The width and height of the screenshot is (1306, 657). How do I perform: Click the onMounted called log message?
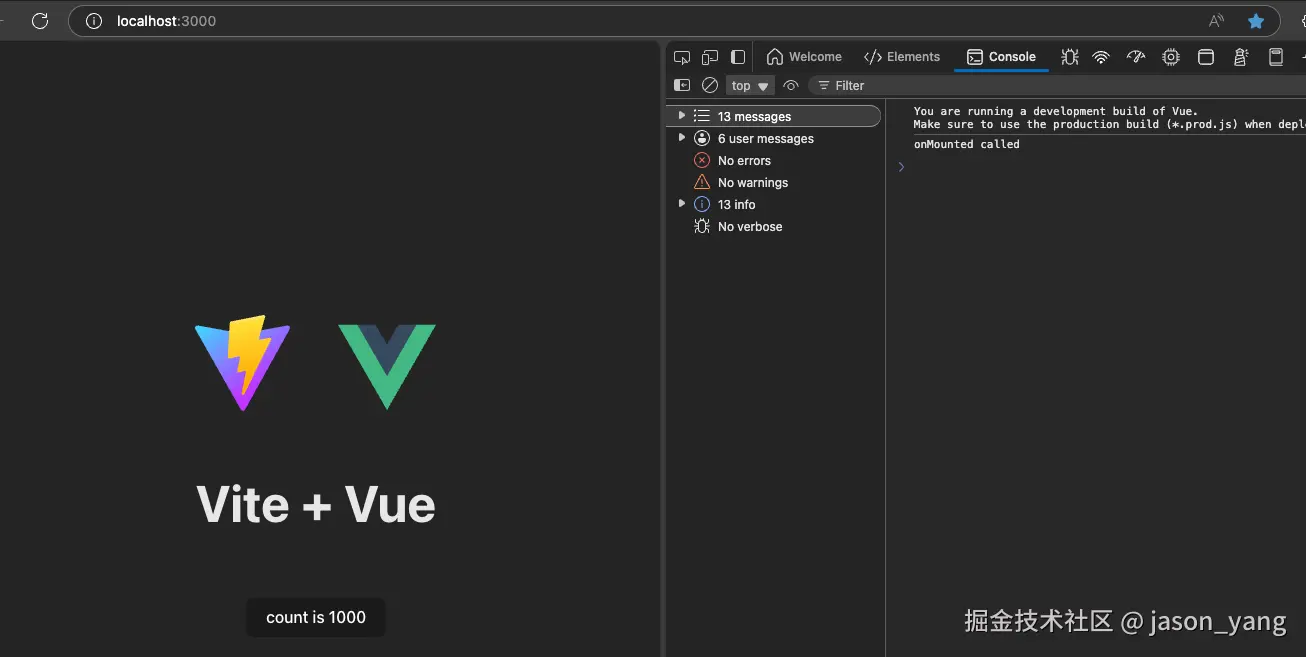(967, 145)
